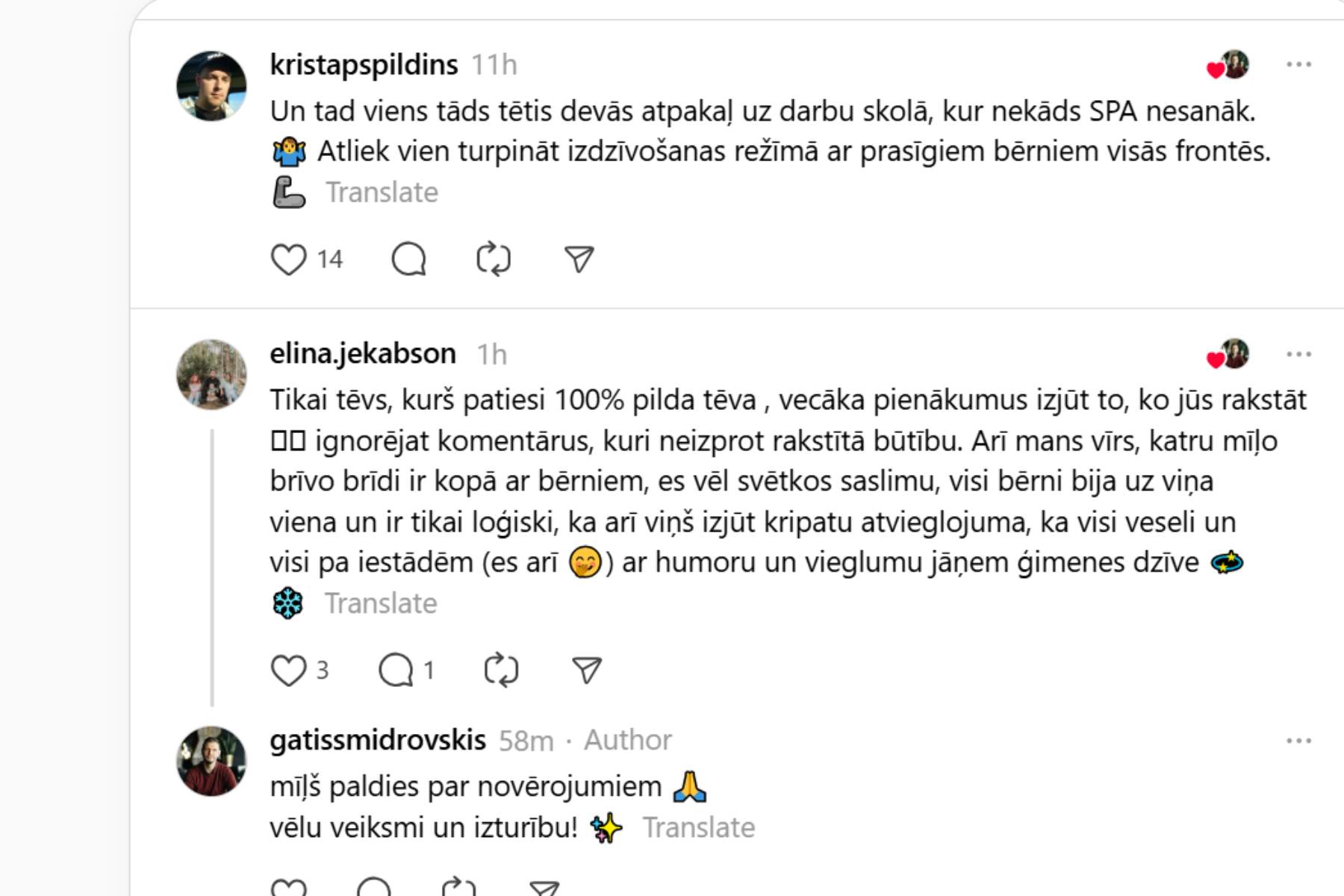Repost elina.jekabson's comment
Screen dimensions: 1344x896
501,671
